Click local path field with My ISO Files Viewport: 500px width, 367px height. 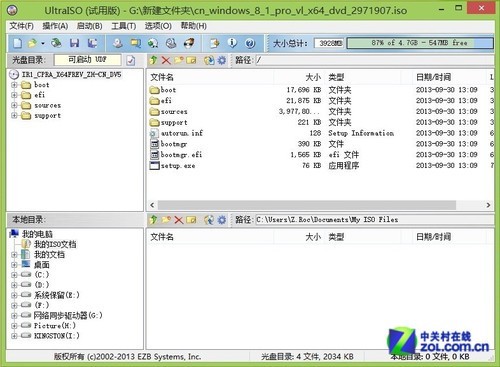coord(375,220)
